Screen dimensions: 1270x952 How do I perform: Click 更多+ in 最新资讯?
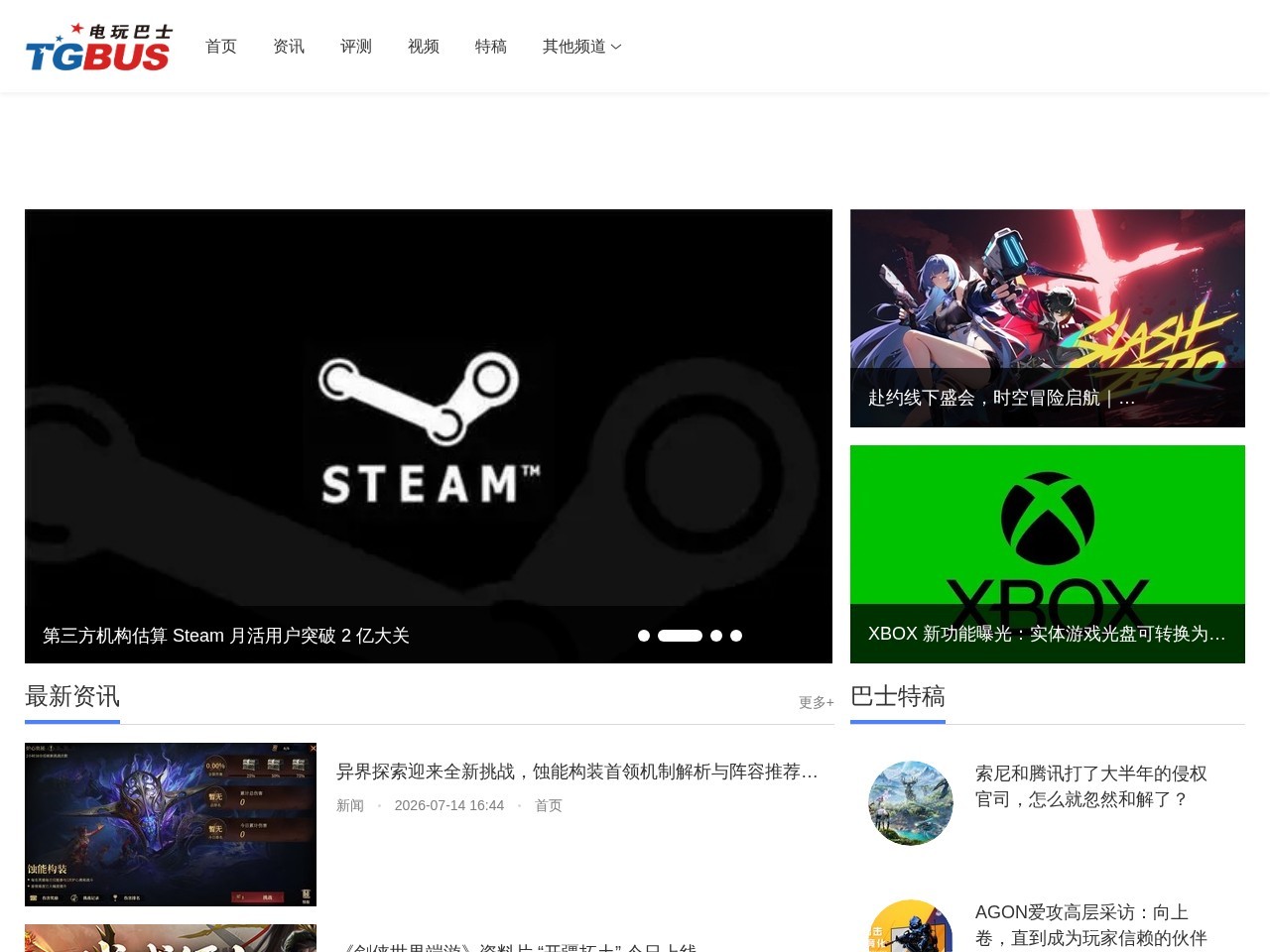817,702
